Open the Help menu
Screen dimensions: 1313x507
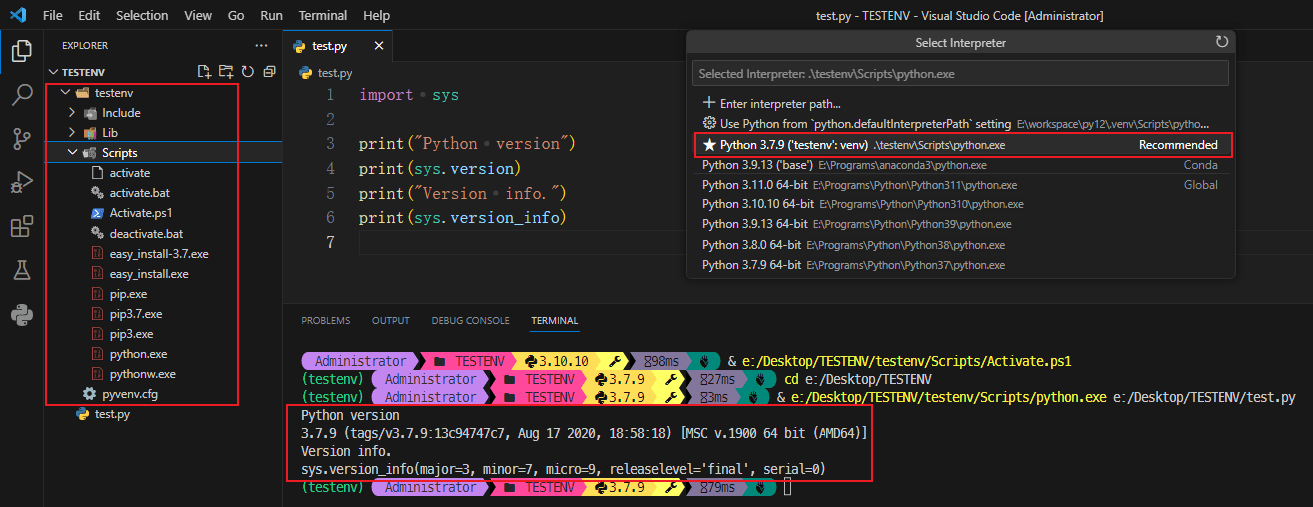point(377,15)
